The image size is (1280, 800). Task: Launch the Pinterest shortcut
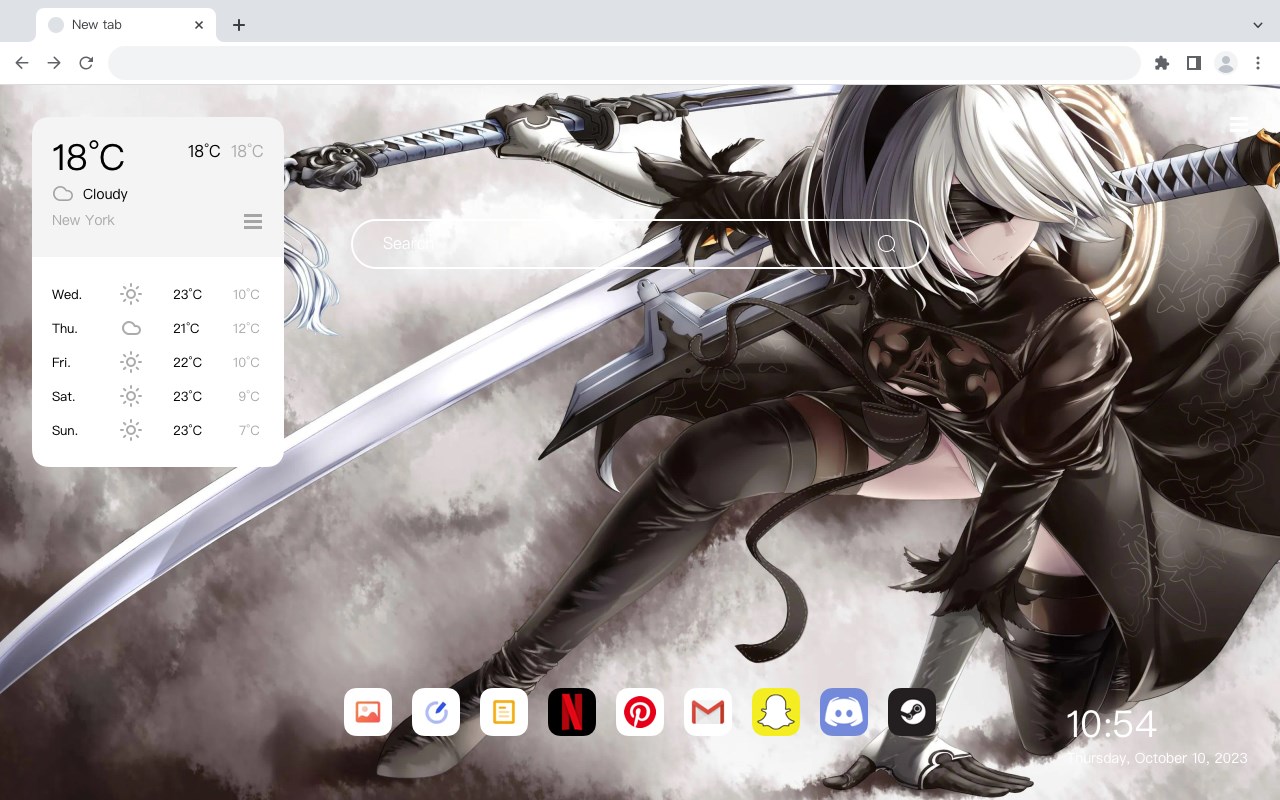point(640,712)
